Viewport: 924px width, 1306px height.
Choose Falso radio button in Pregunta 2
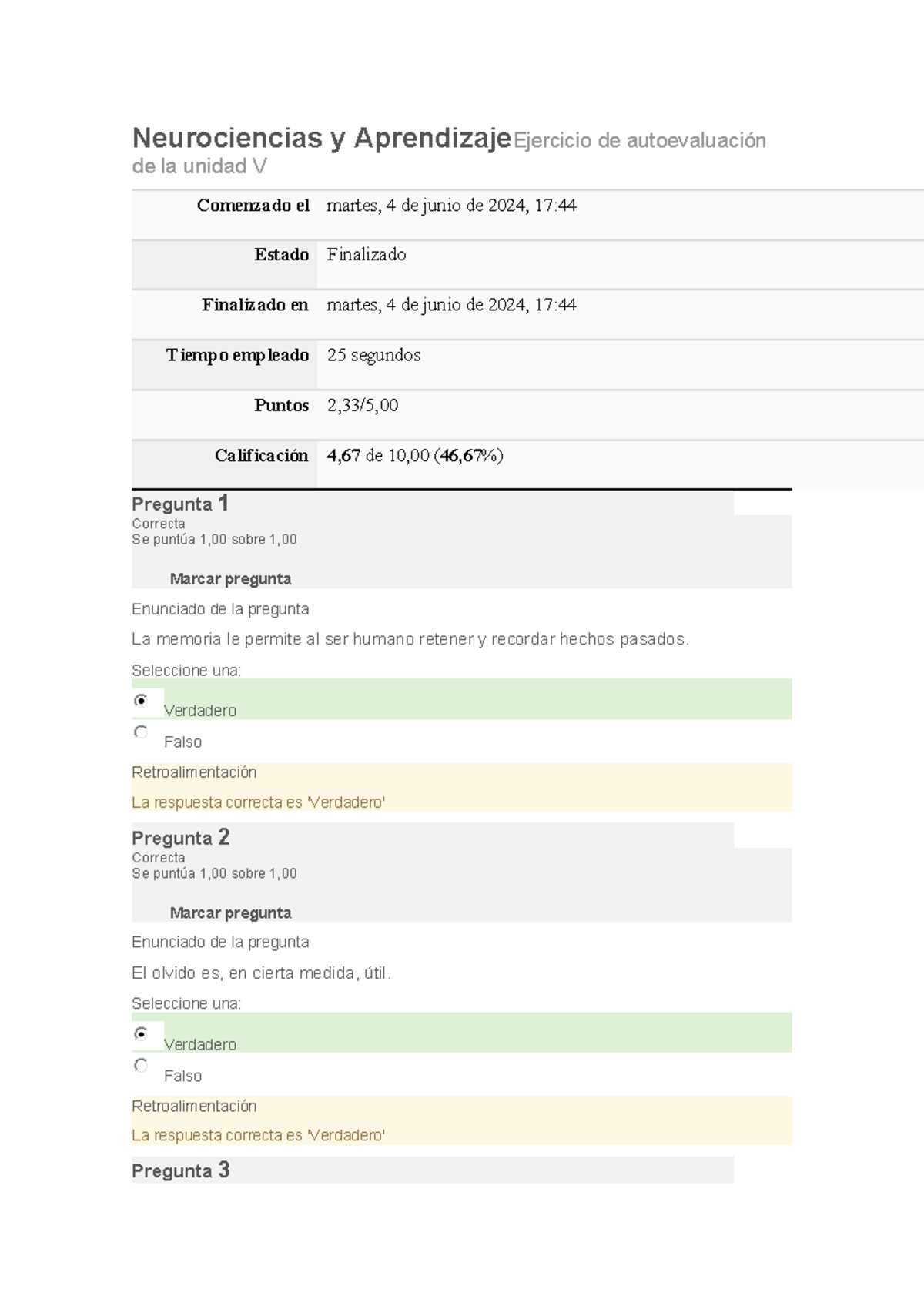[x=141, y=1066]
